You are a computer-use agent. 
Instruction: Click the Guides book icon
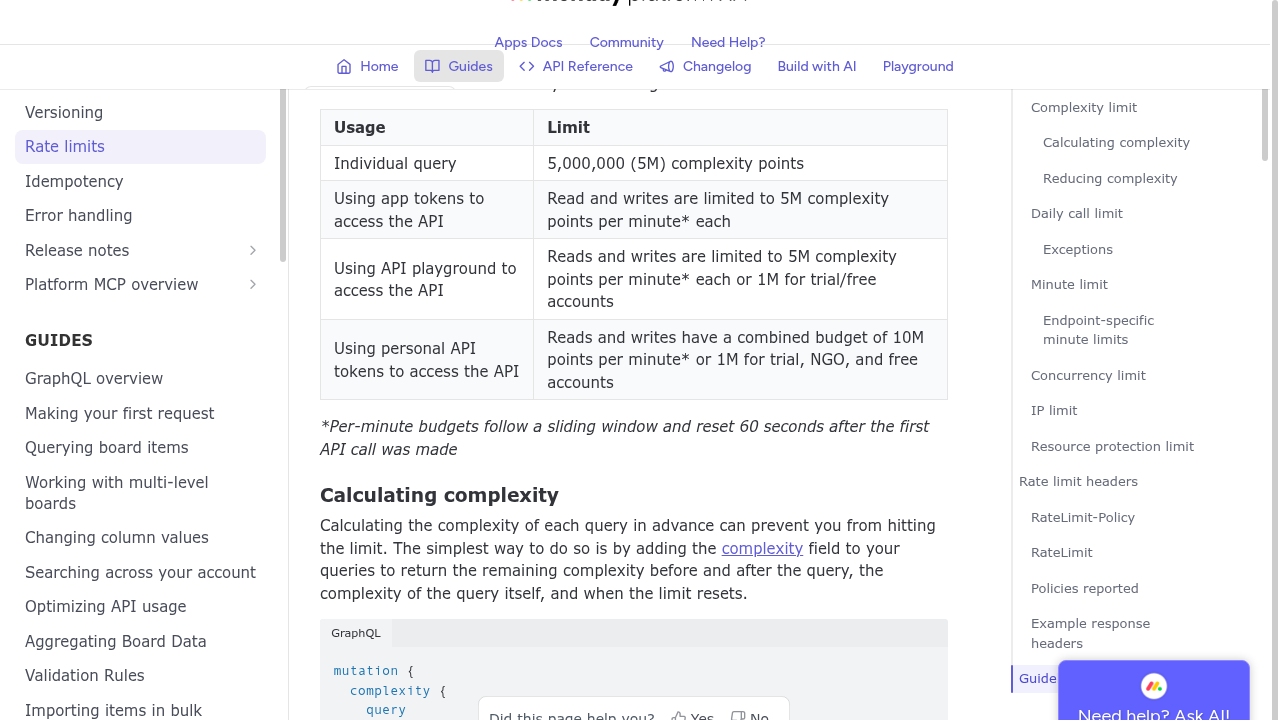click(x=432, y=67)
